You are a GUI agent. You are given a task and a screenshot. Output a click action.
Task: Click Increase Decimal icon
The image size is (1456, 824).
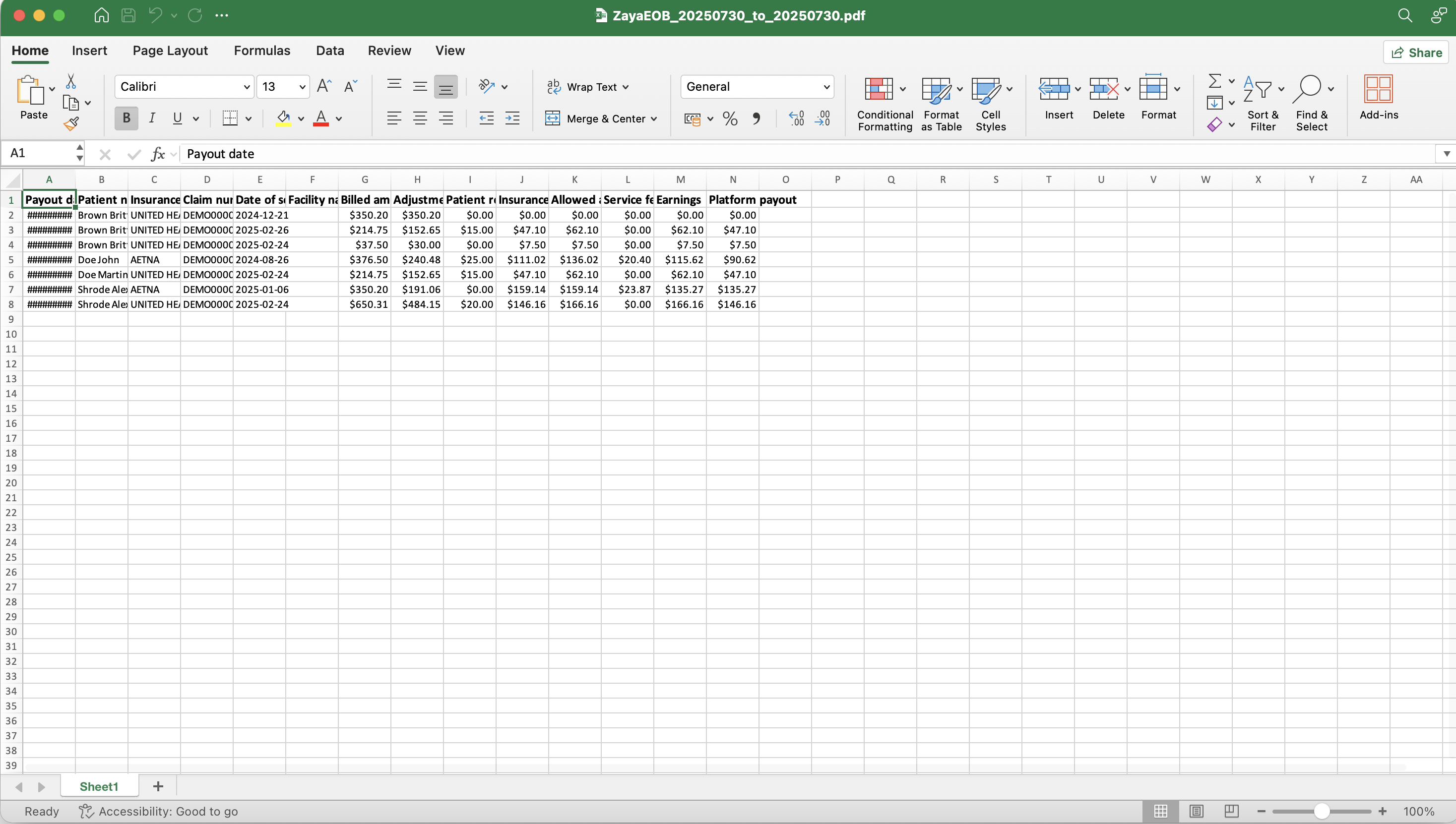797,118
